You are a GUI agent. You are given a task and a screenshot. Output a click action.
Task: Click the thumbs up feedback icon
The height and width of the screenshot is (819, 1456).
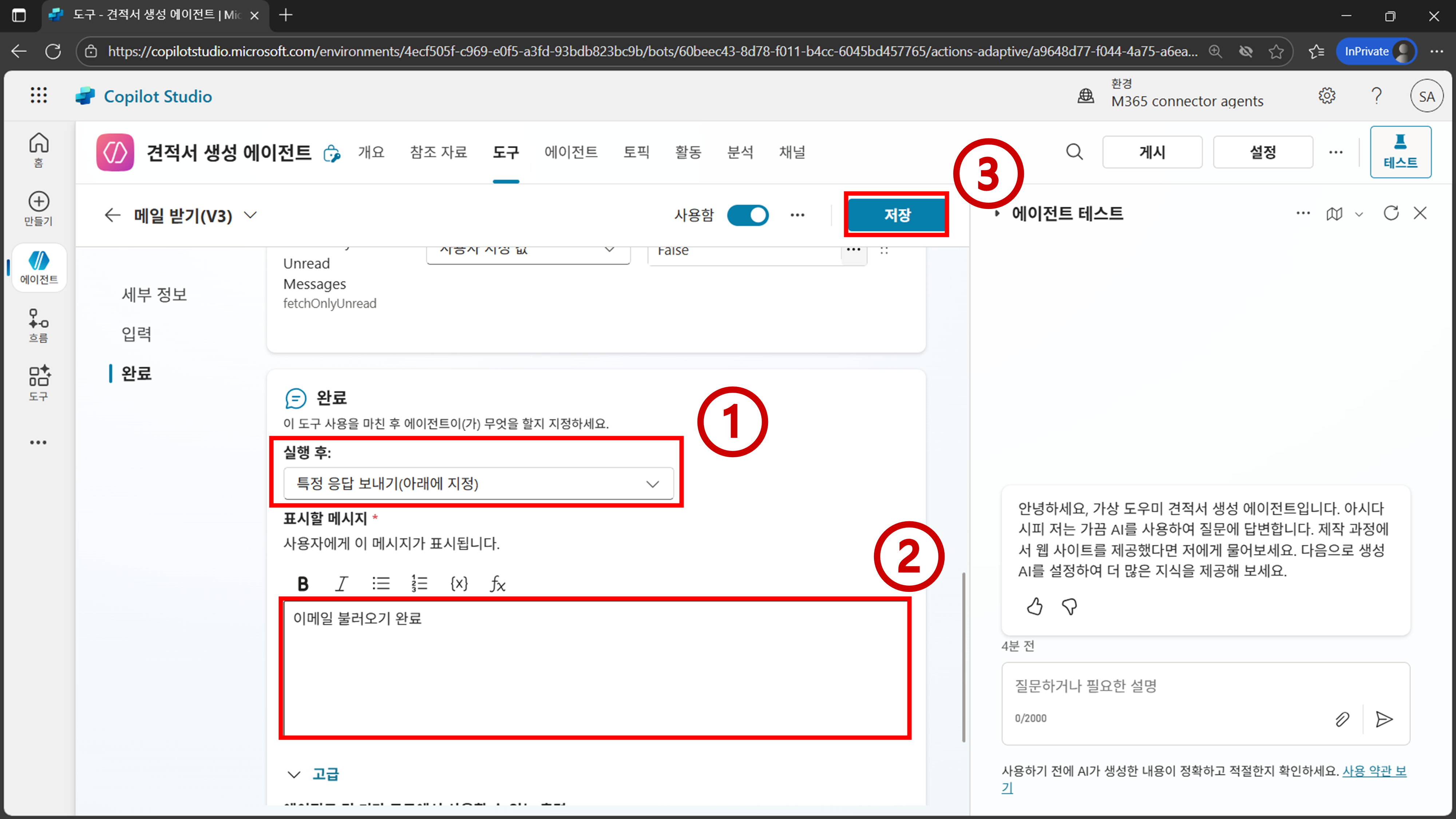[x=1034, y=606]
